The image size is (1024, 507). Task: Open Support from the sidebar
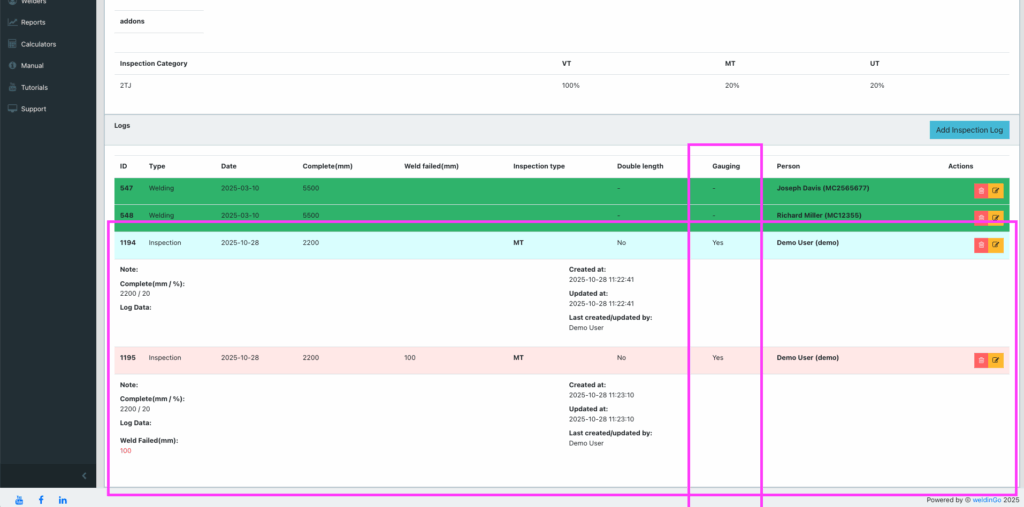(33, 109)
